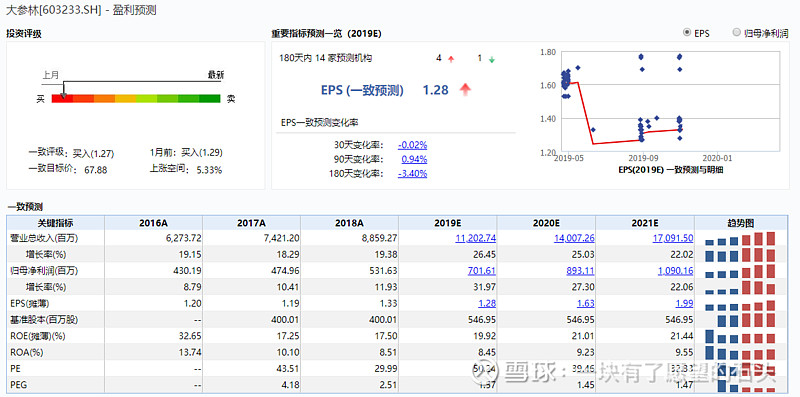This screenshot has height=397, width=800.
Task: Click the green downgrade arrow beside 1
Action: click(492, 59)
